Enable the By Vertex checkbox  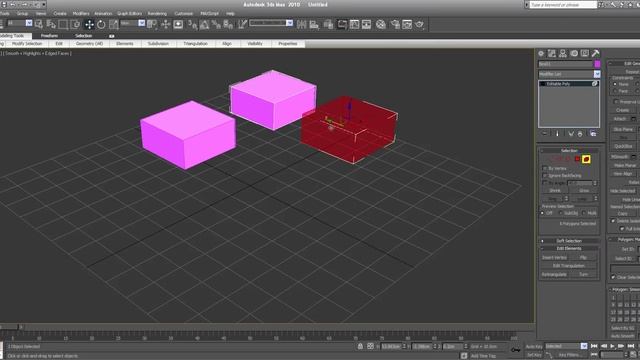544,168
